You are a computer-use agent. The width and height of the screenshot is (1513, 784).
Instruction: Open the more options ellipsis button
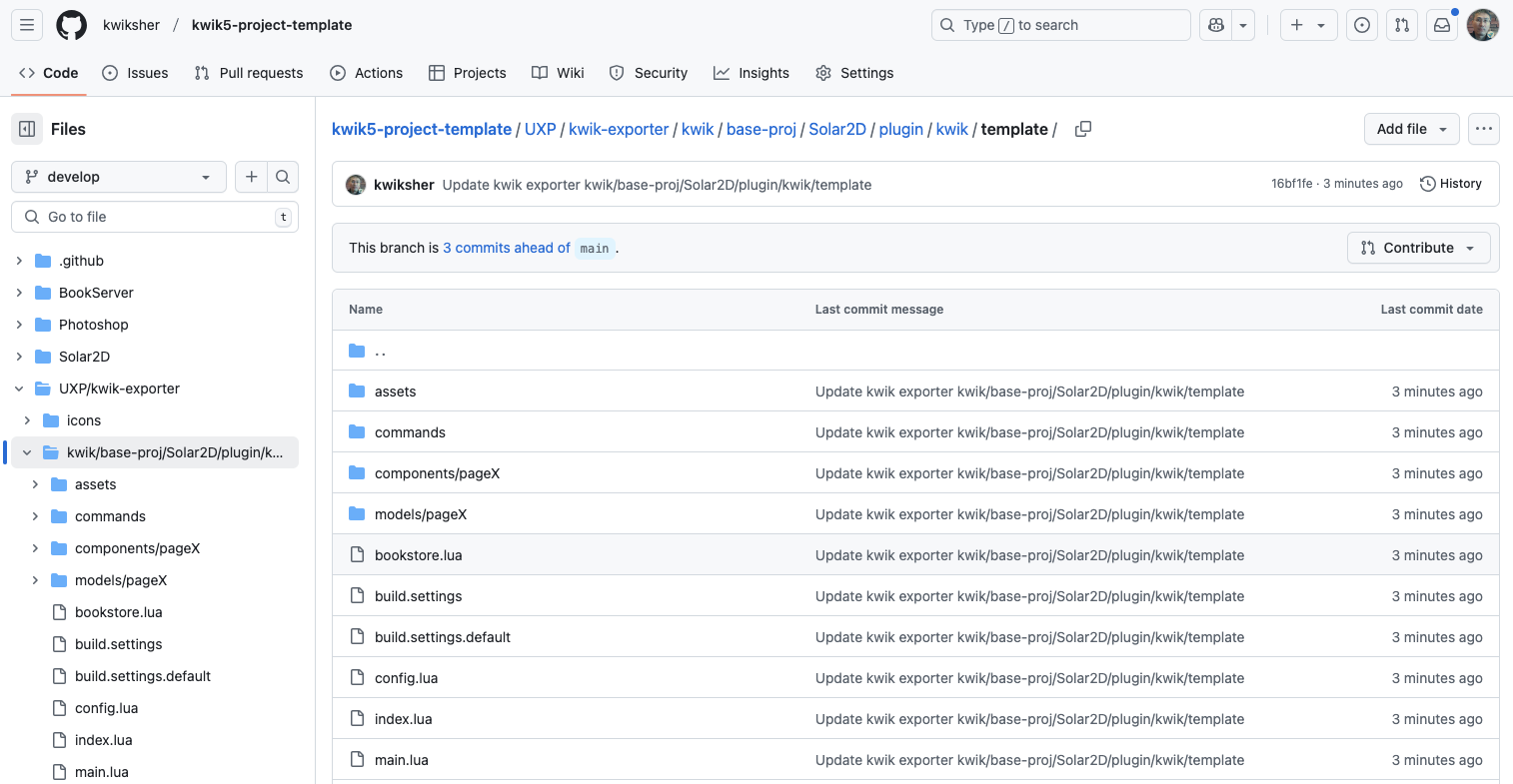point(1483,129)
